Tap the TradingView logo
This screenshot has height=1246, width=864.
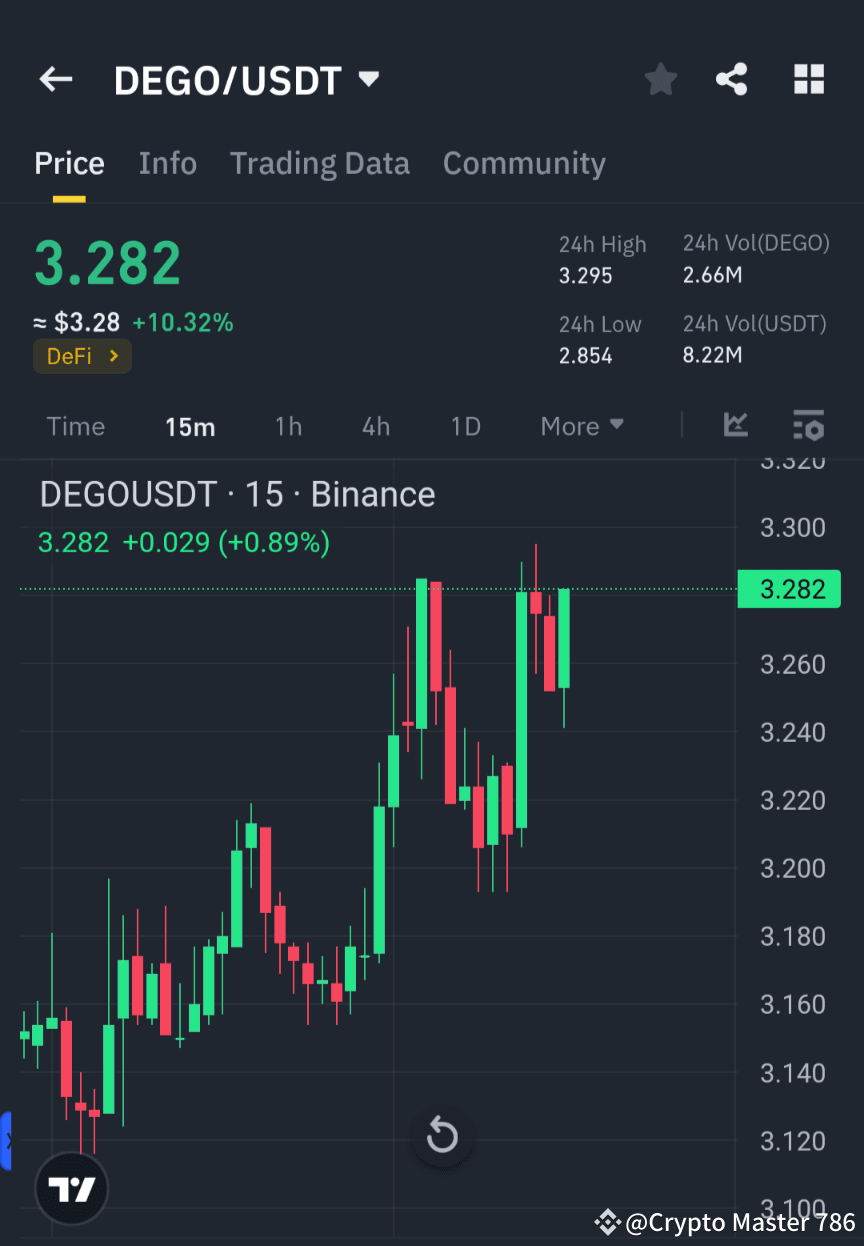click(70, 1187)
